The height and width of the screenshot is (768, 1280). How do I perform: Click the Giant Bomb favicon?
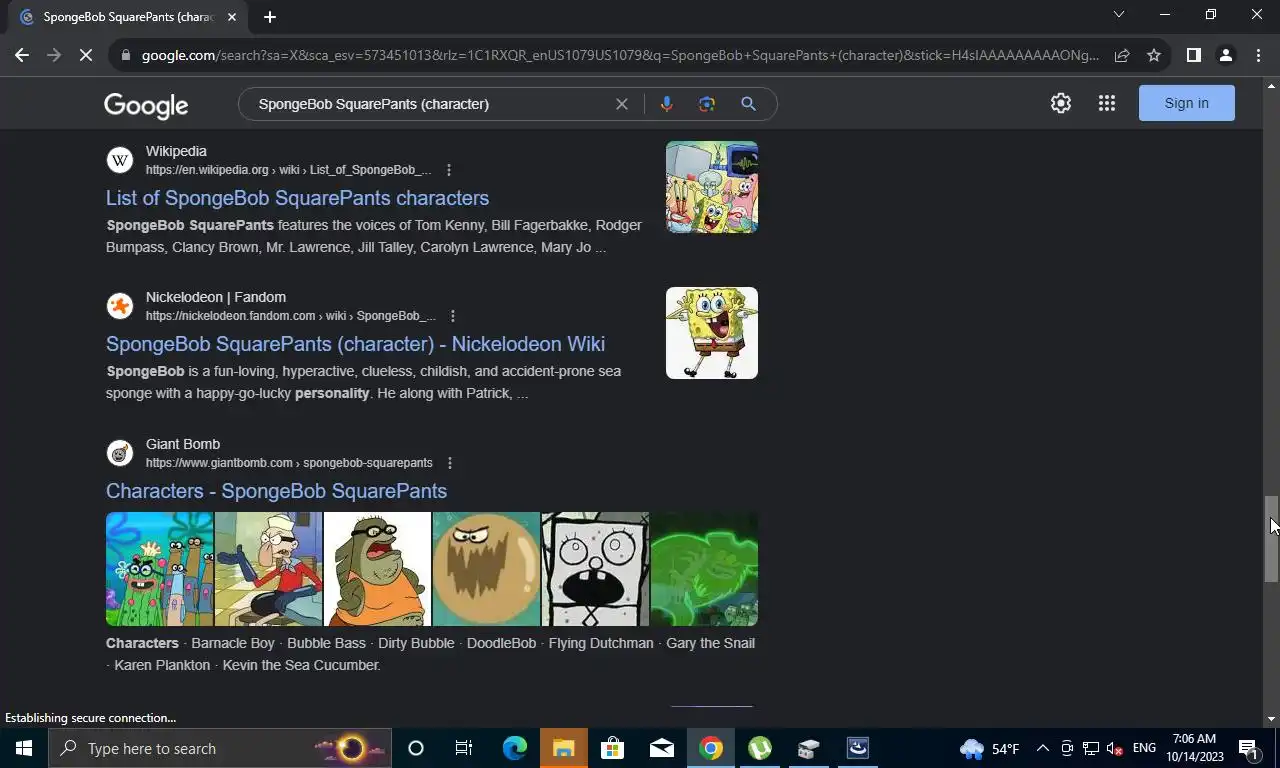(x=120, y=453)
